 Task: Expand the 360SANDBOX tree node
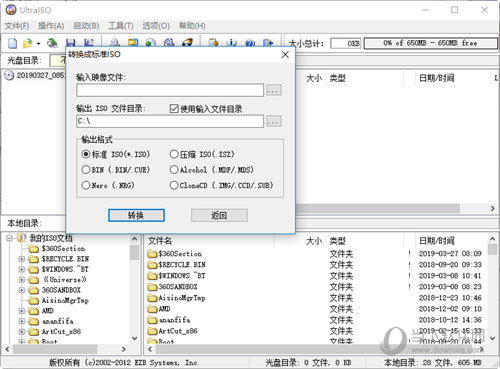[22, 290]
